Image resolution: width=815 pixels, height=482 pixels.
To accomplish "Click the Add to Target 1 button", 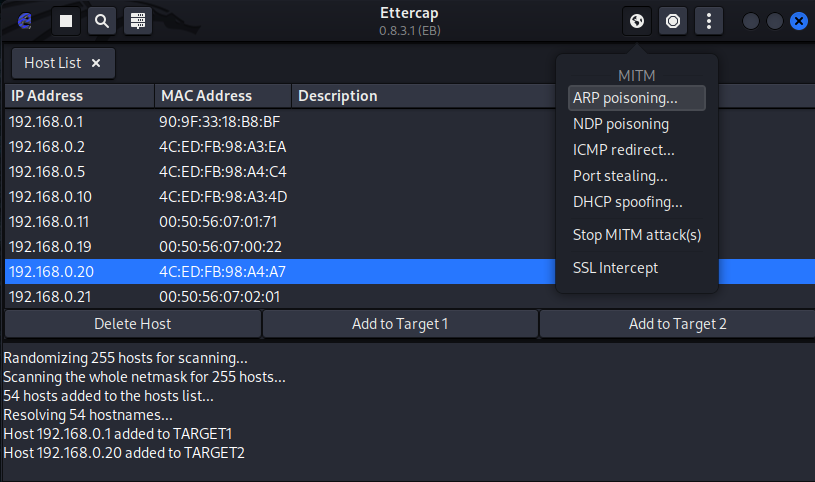I will tap(400, 324).
